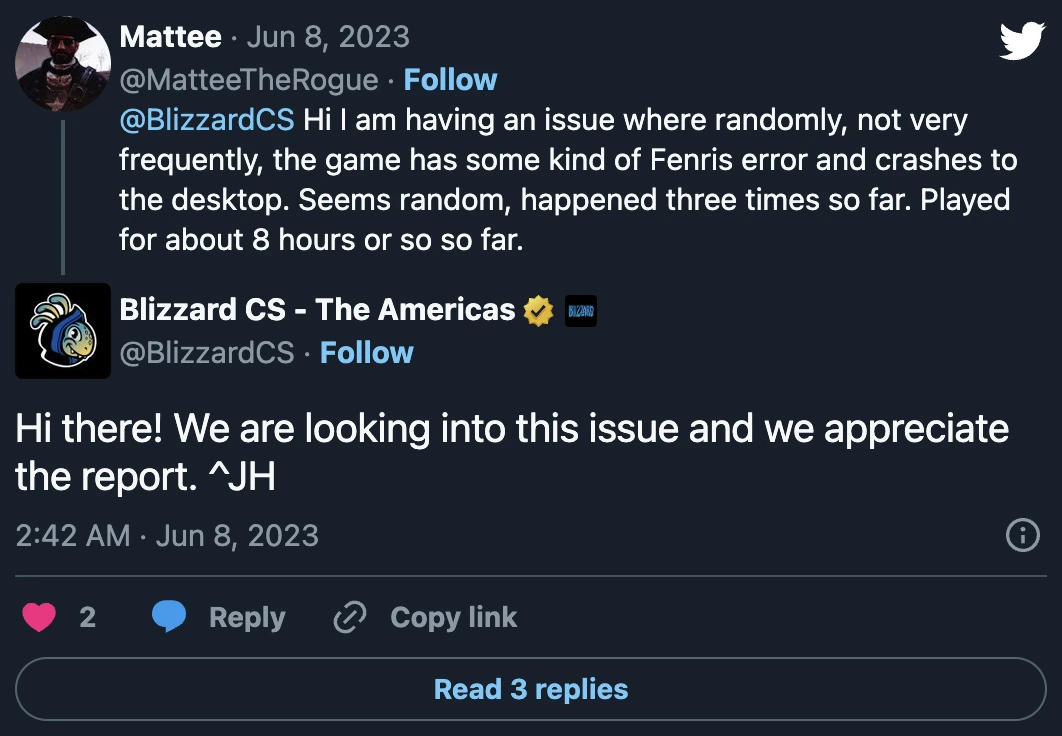
Task: Click the handle @MatteeTheRogue
Action: click(248, 79)
